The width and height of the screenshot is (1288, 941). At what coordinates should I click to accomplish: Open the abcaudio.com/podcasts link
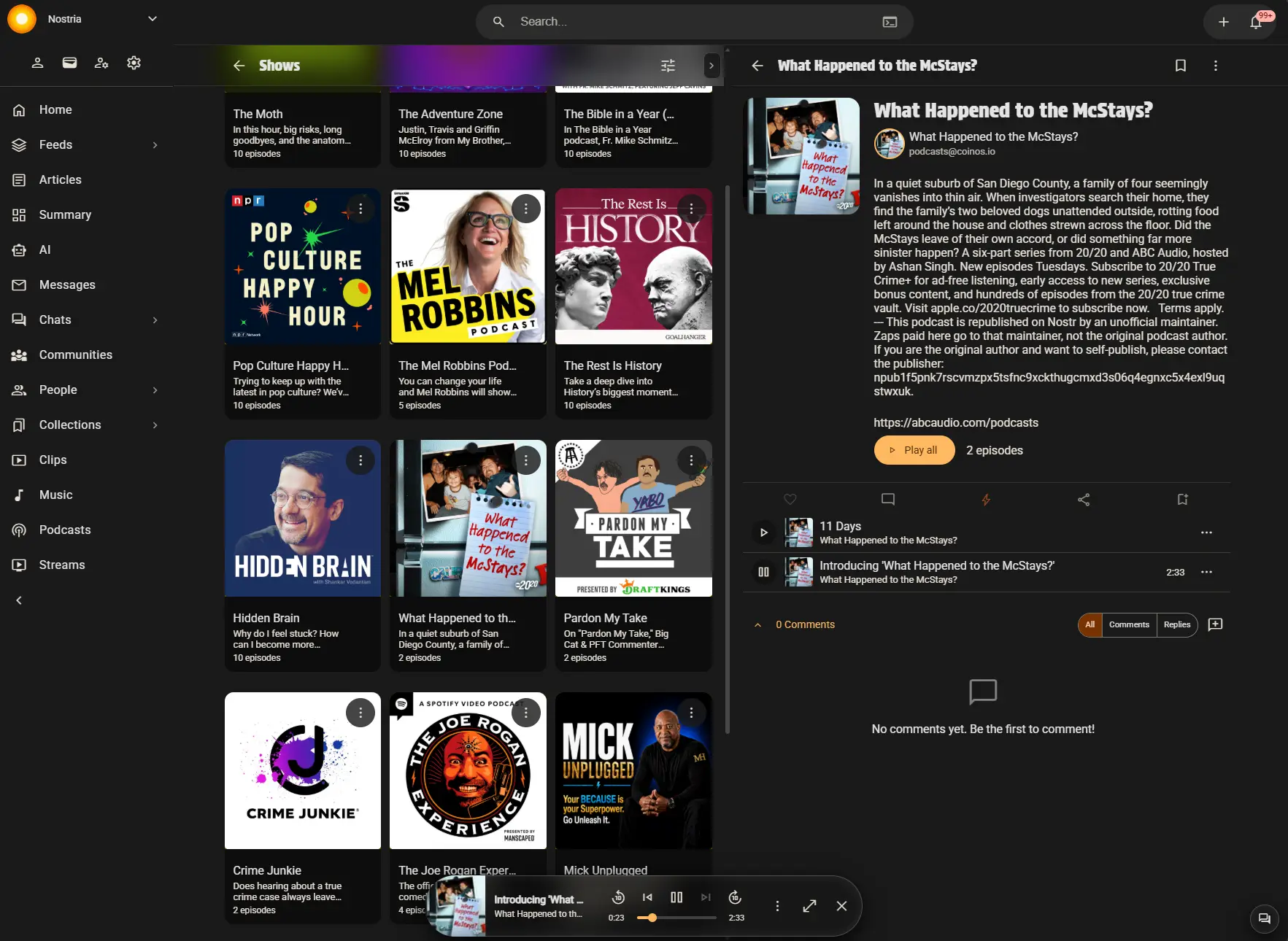click(956, 422)
